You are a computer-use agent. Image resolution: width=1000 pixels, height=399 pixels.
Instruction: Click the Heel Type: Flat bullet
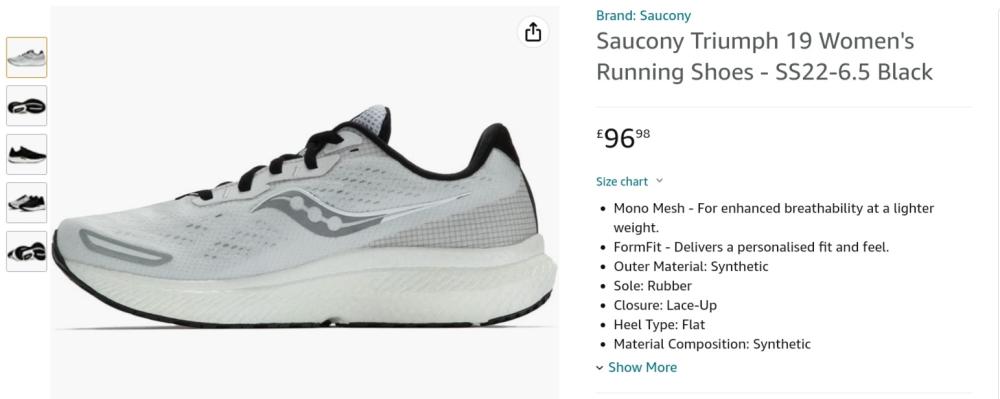[659, 325]
